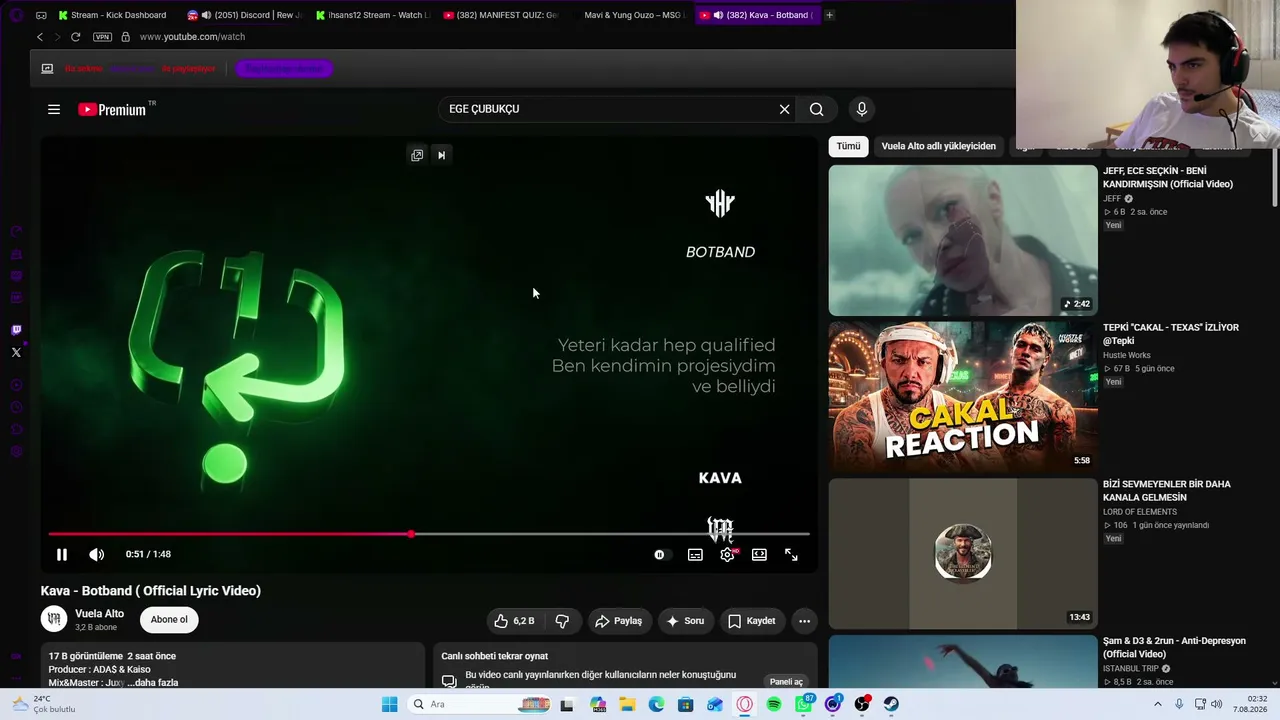The width and height of the screenshot is (1280, 720).
Task: Dislike the Kava - Botband video
Action: [x=562, y=621]
